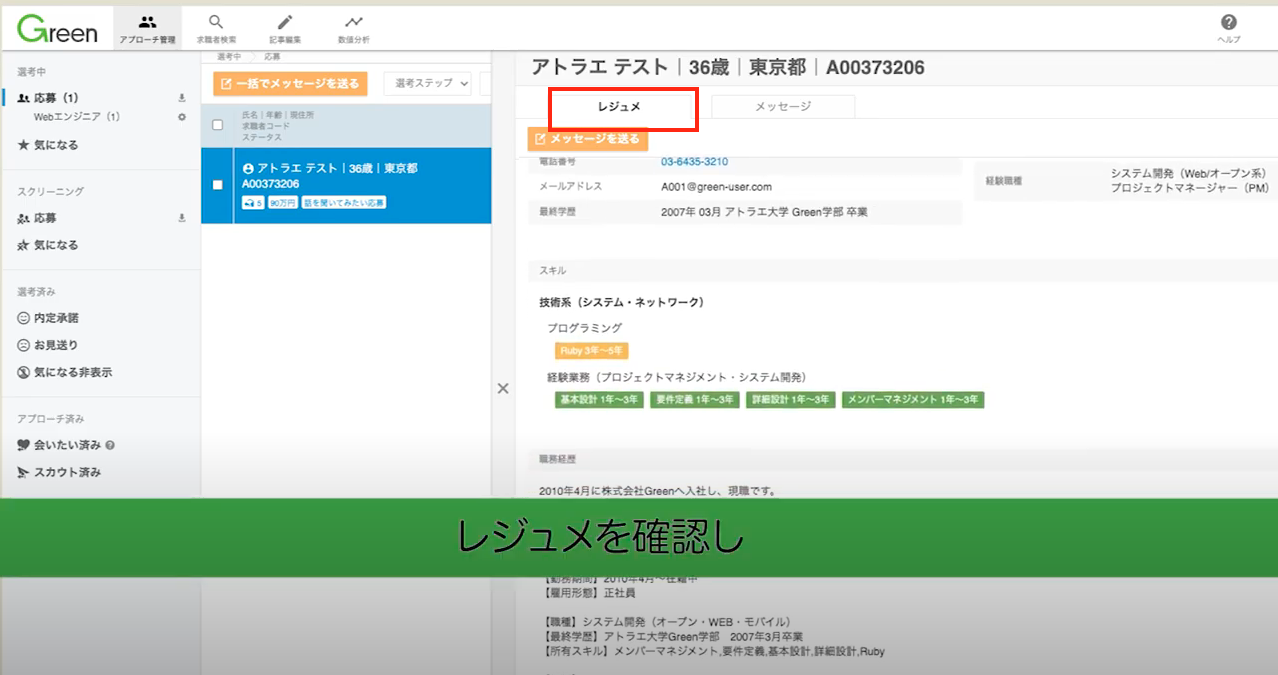
Task: Tick the アトラエ テスト candidate checkbox
Action: pos(218,185)
